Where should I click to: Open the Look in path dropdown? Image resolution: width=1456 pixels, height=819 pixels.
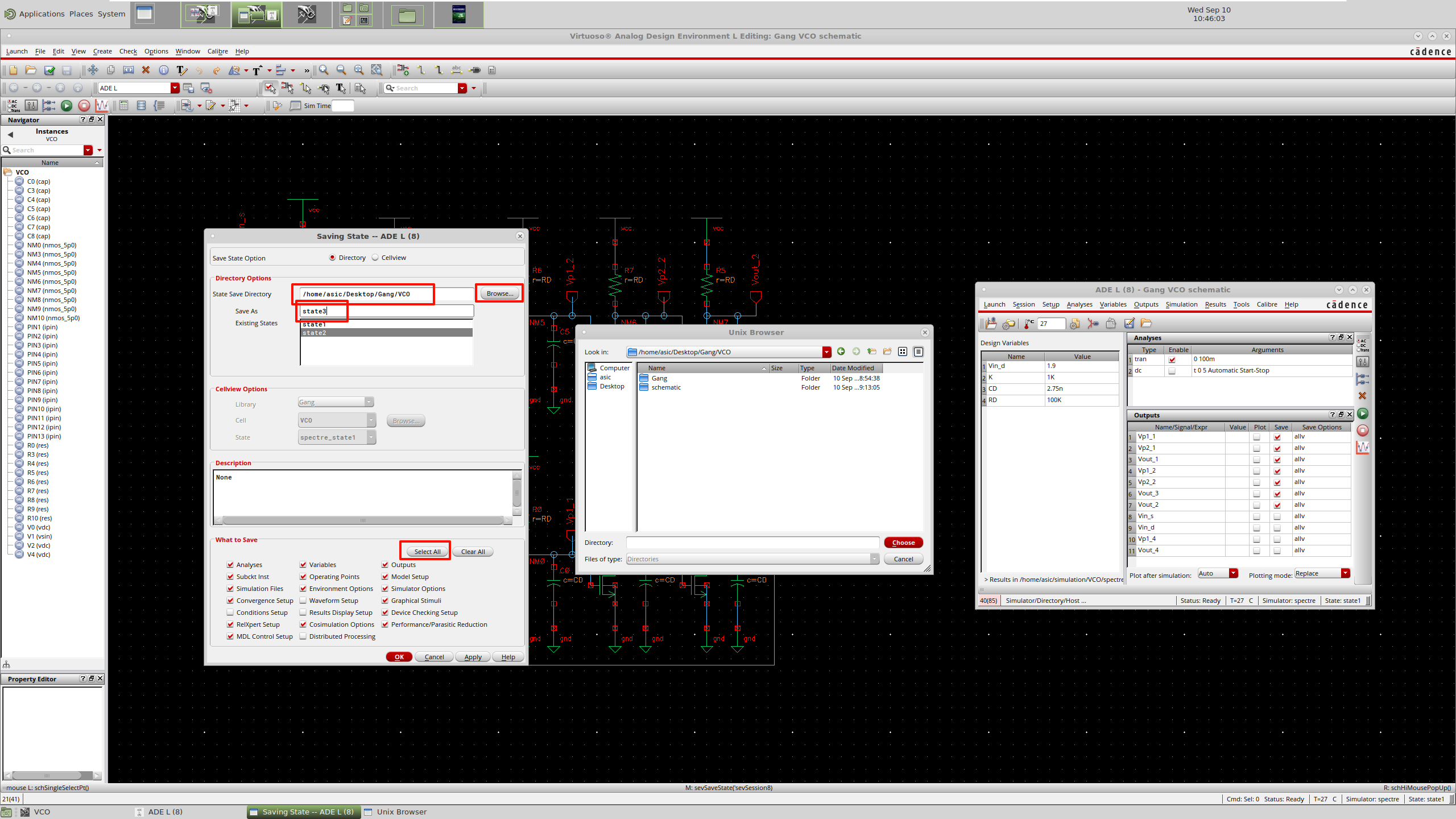point(826,352)
